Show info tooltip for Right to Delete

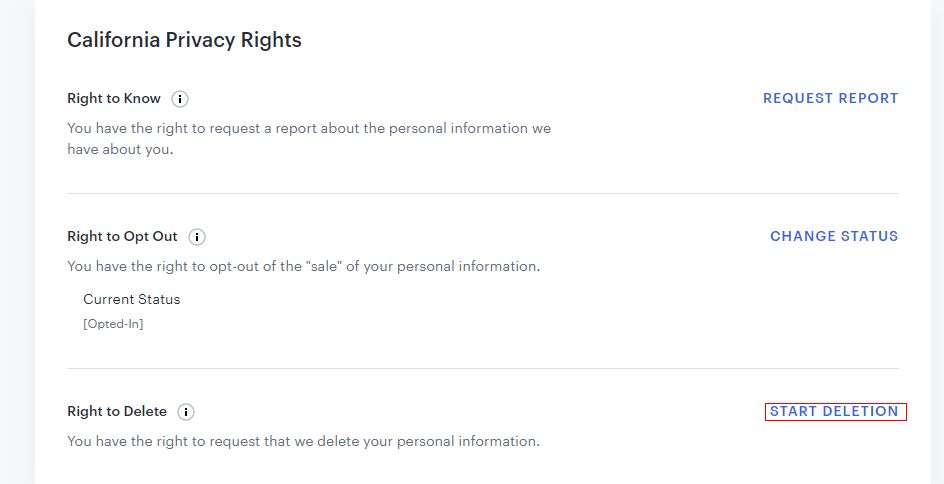click(x=187, y=412)
